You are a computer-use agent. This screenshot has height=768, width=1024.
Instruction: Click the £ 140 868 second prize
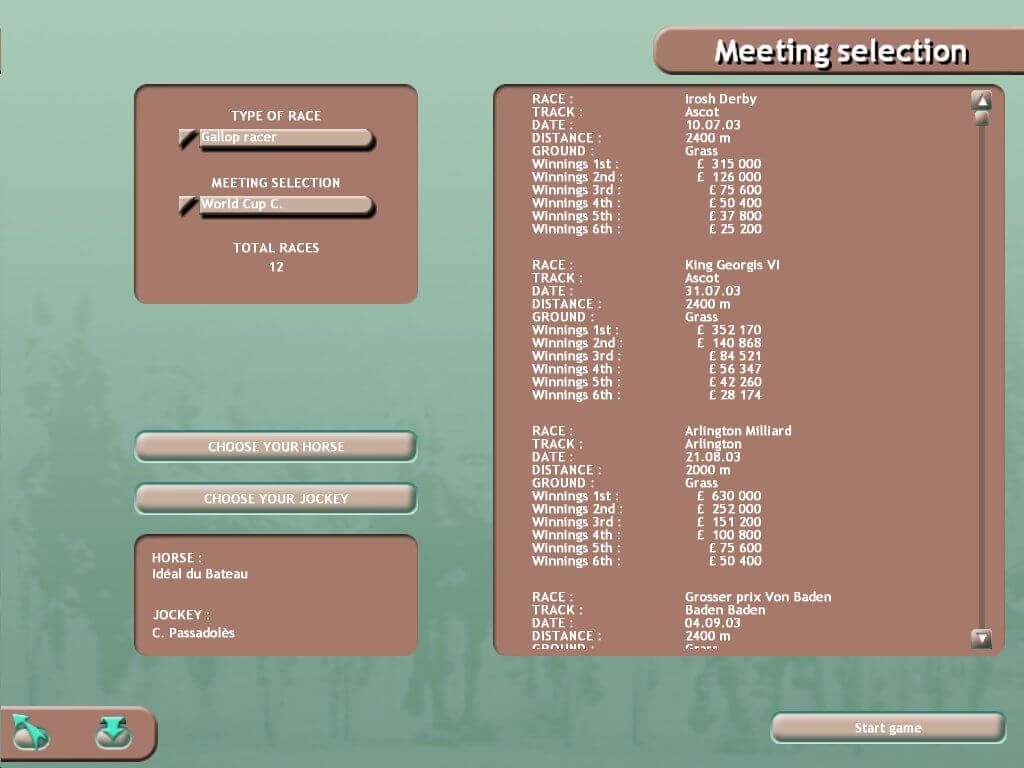tap(729, 343)
